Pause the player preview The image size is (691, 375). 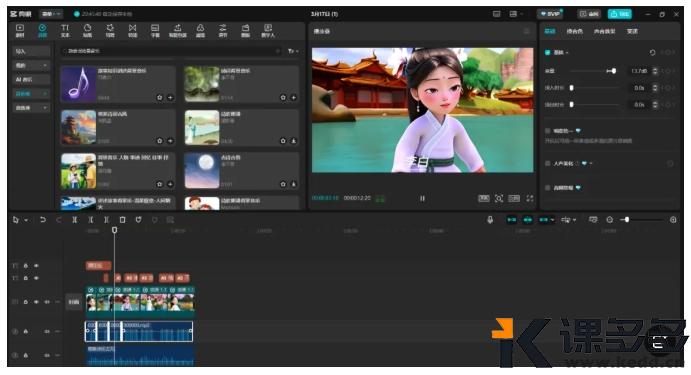coord(422,199)
